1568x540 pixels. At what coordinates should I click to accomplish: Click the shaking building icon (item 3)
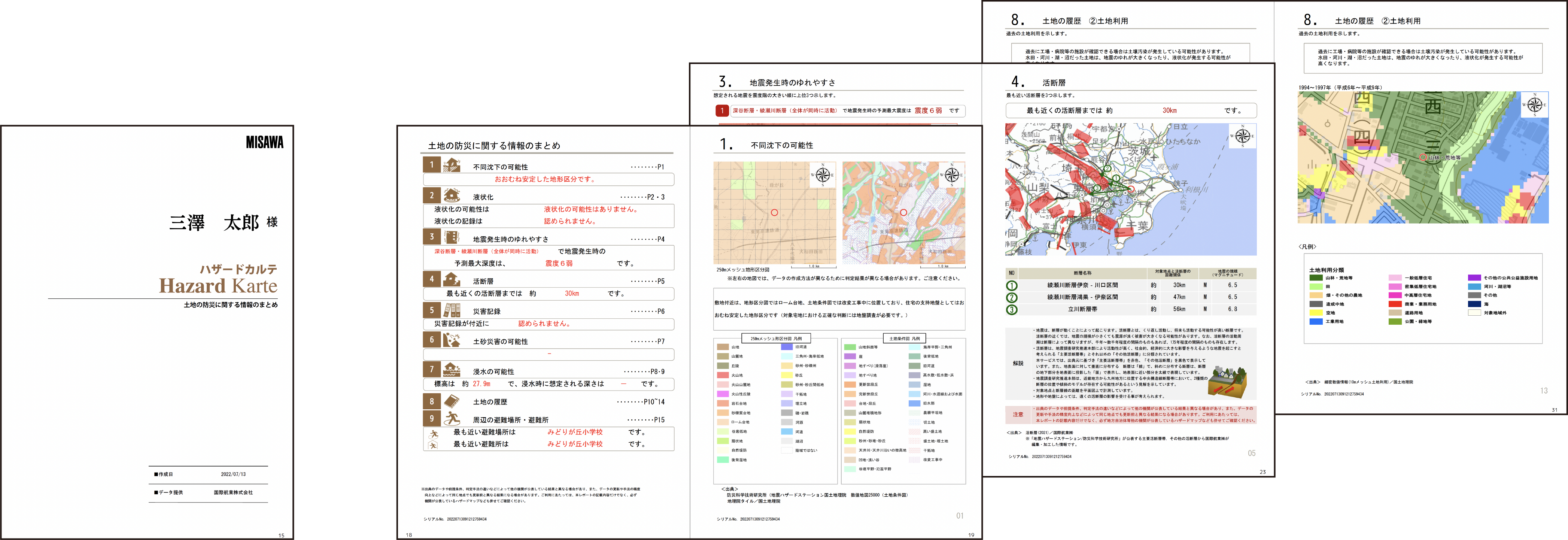452,237
